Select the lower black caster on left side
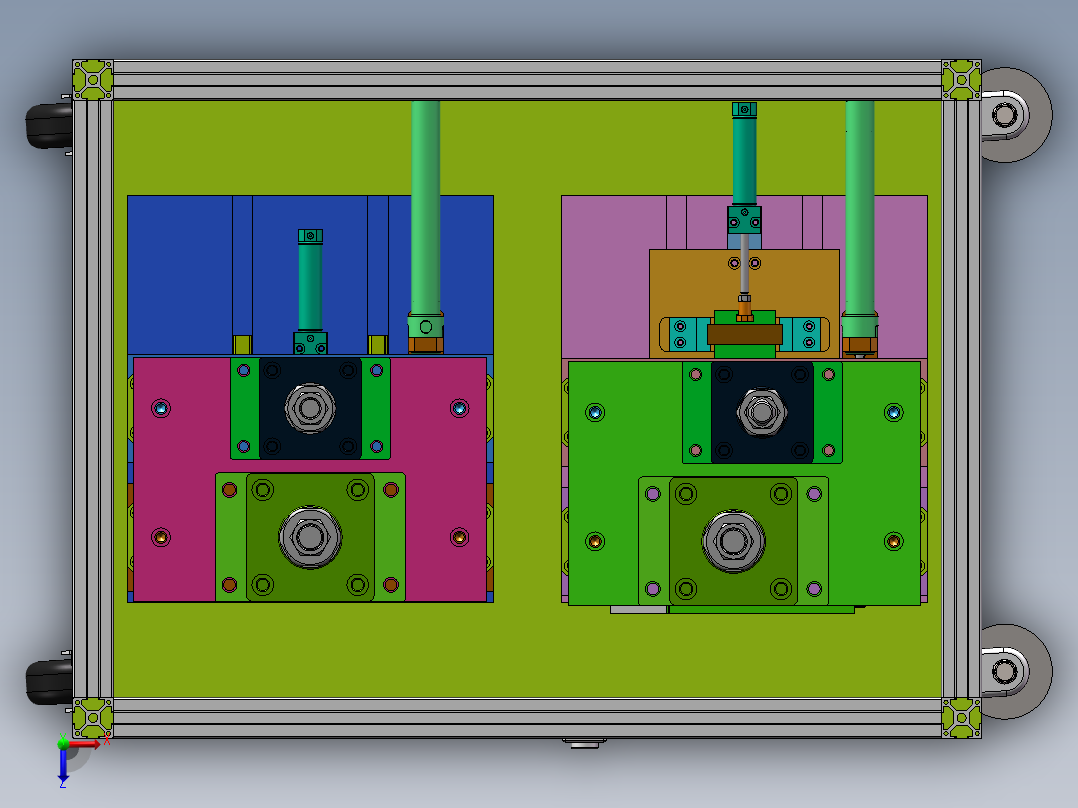 click(49, 681)
